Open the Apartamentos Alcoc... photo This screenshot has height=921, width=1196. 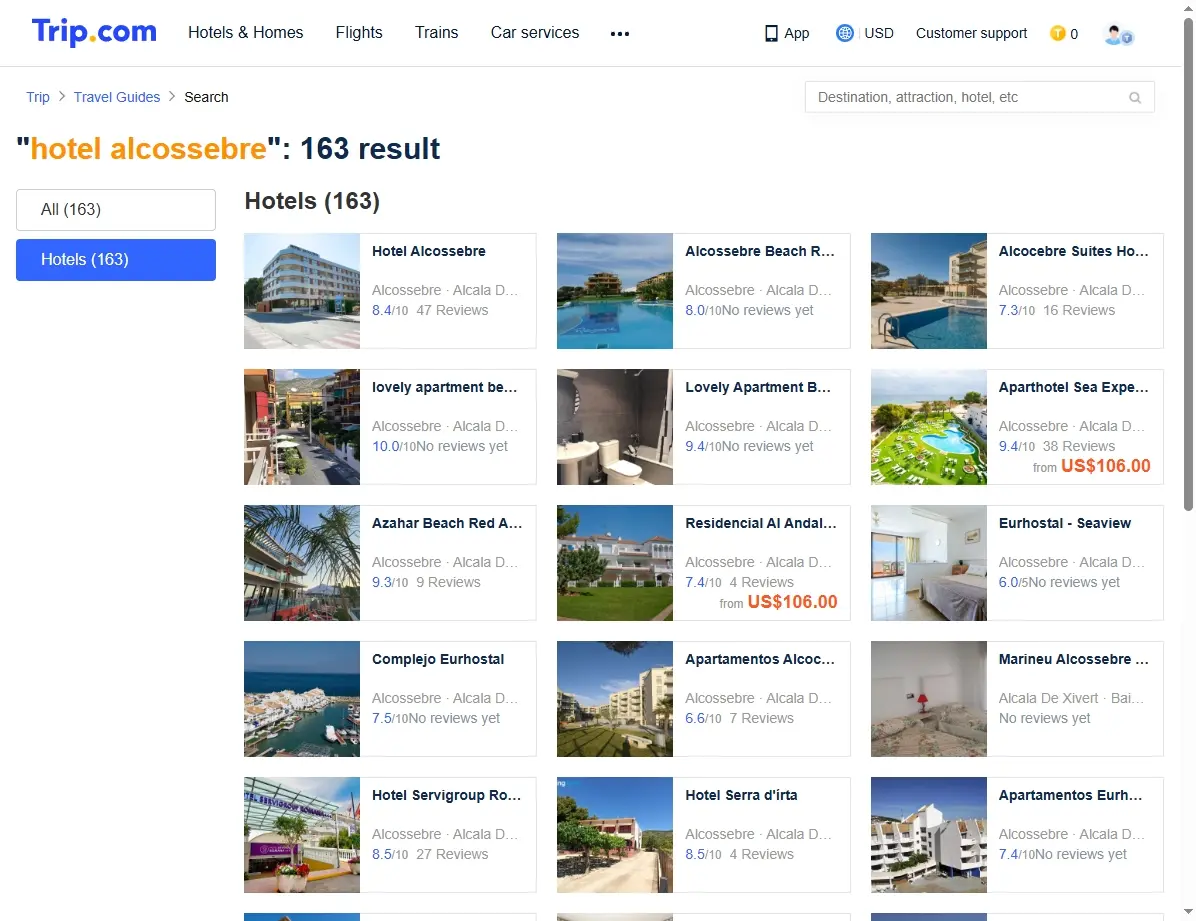click(615, 699)
